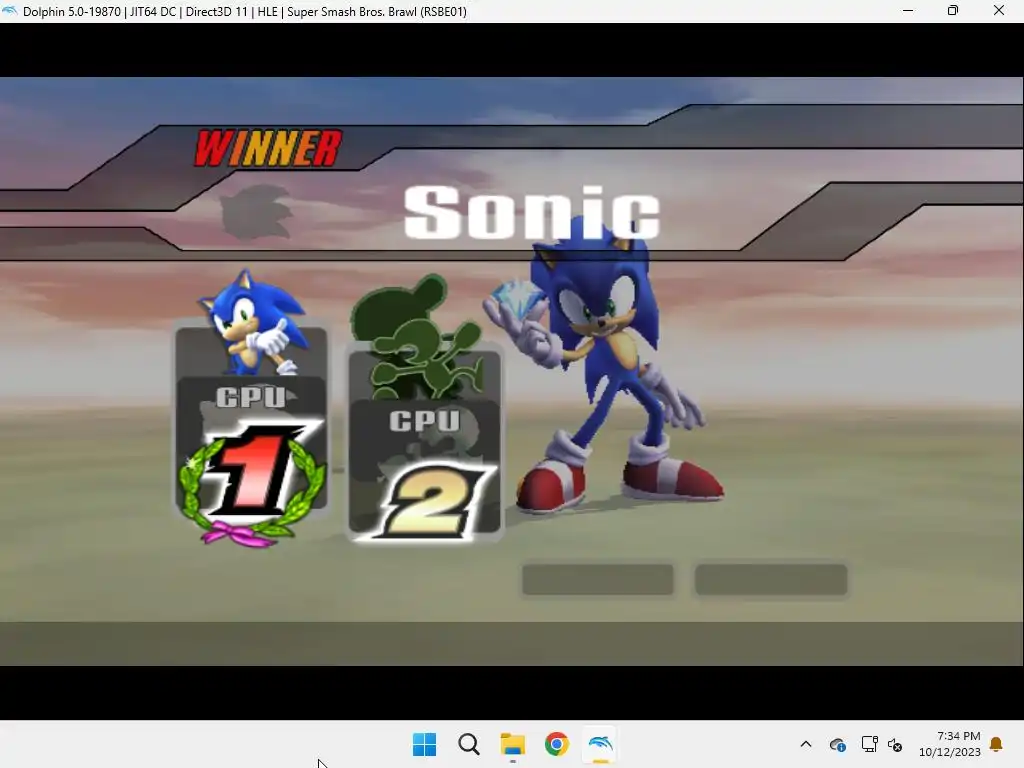Click the first empty player results slot
The image size is (1024, 768).
[x=598, y=580]
